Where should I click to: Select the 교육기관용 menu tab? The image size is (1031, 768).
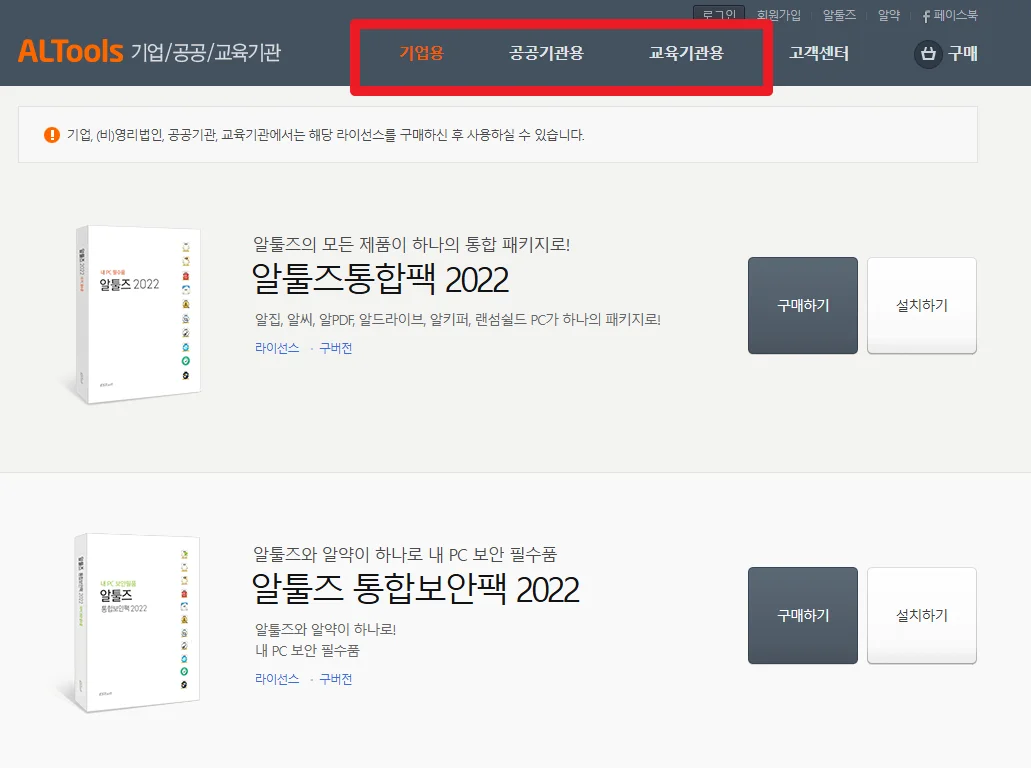(686, 53)
